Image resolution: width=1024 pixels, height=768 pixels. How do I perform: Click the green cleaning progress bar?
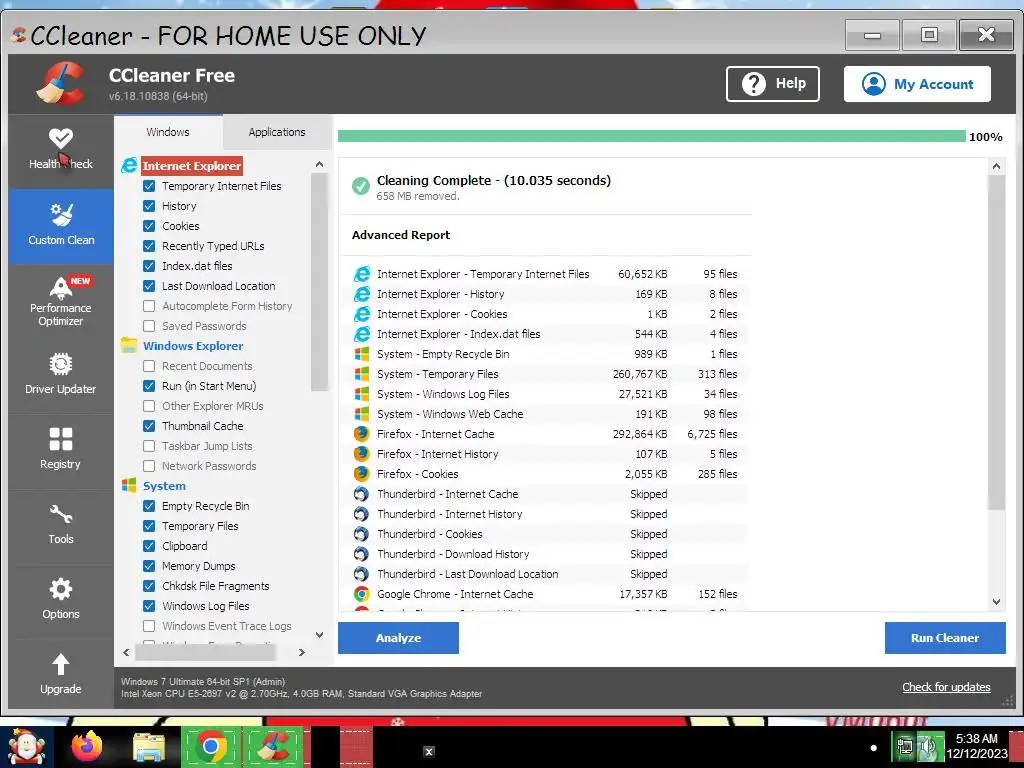point(651,136)
